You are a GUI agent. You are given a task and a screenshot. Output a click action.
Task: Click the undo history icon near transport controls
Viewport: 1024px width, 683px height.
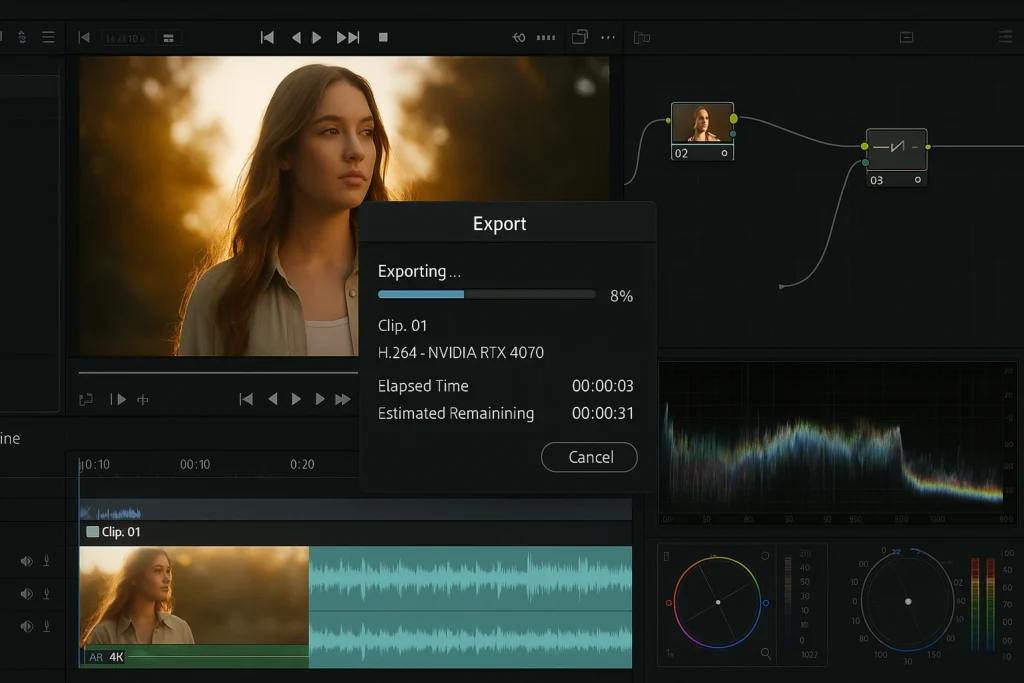click(519, 37)
